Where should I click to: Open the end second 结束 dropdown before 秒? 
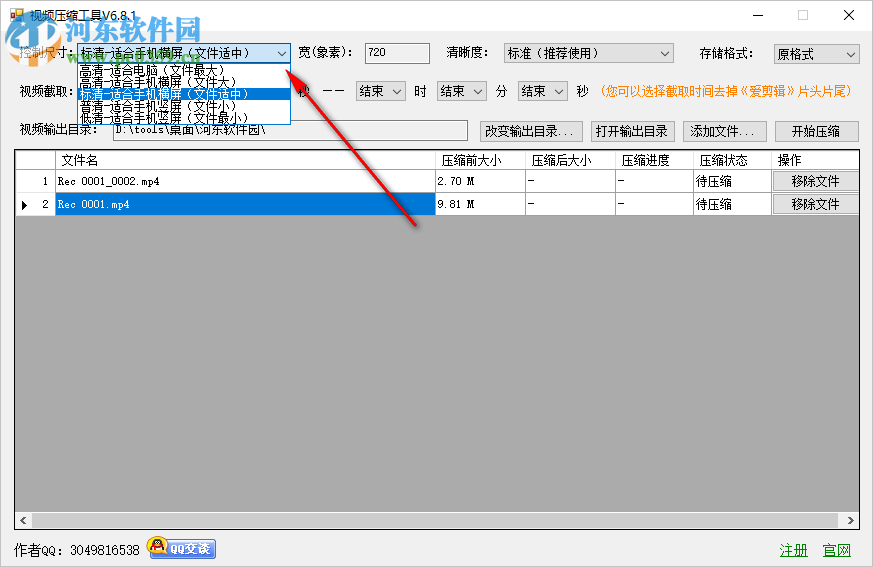(543, 91)
